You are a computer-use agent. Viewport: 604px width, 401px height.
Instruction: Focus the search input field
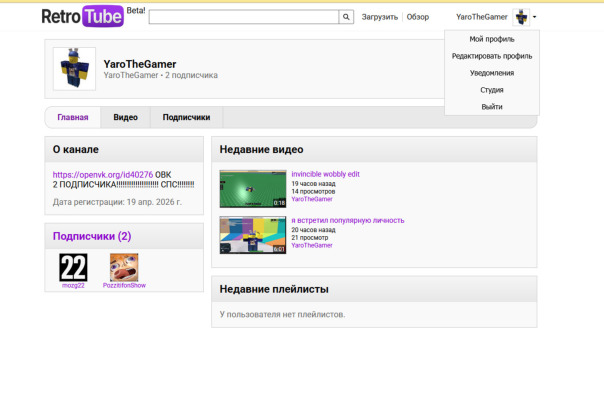244,17
